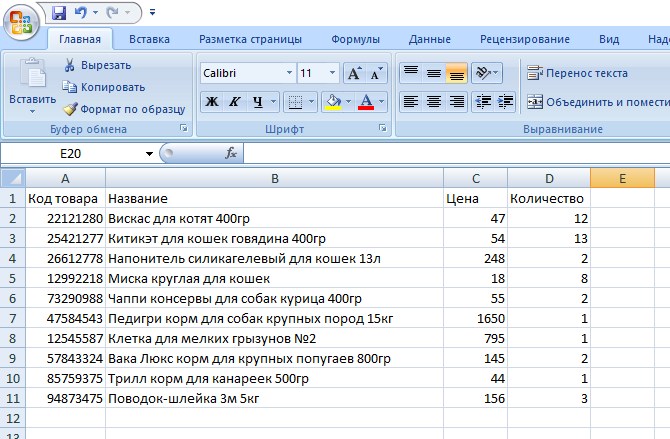Viewport: 670px width, 439px height.
Task: Undo the last action
Action: [80, 13]
